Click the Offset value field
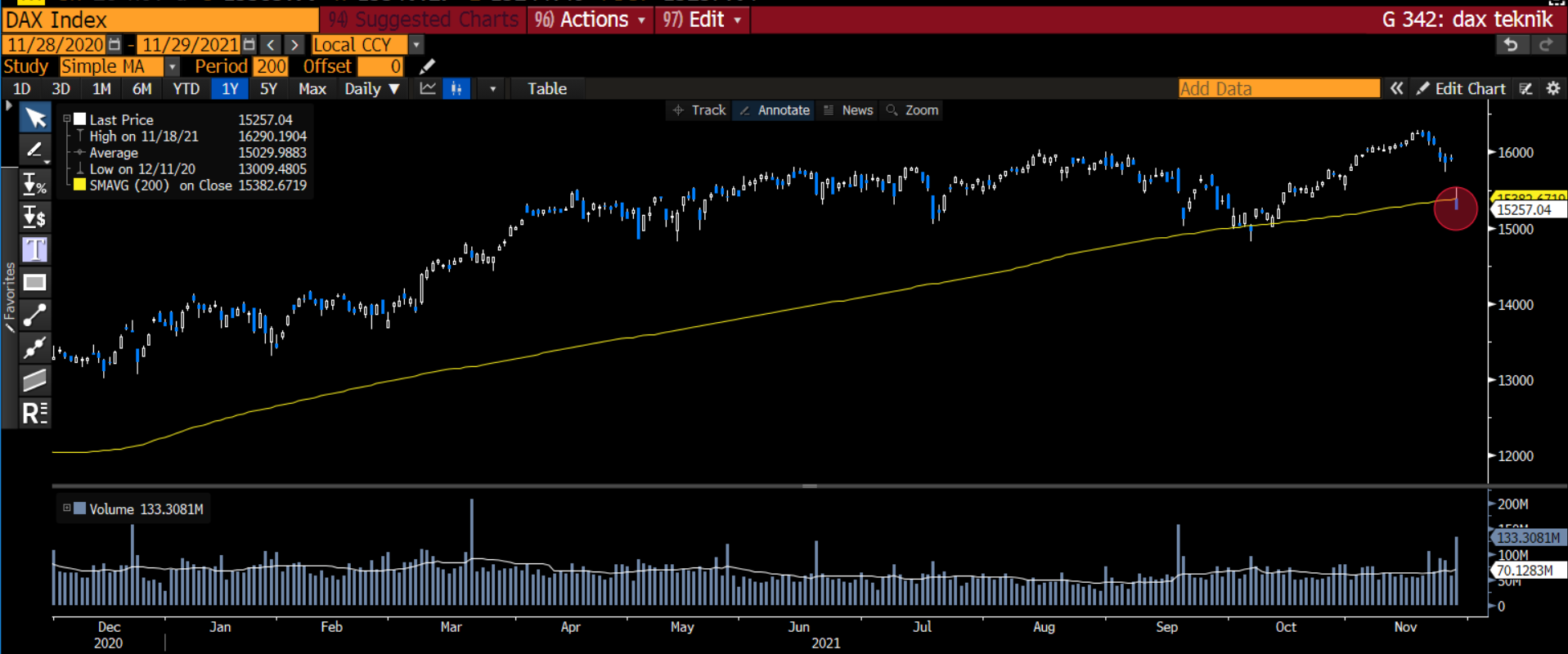 point(381,66)
